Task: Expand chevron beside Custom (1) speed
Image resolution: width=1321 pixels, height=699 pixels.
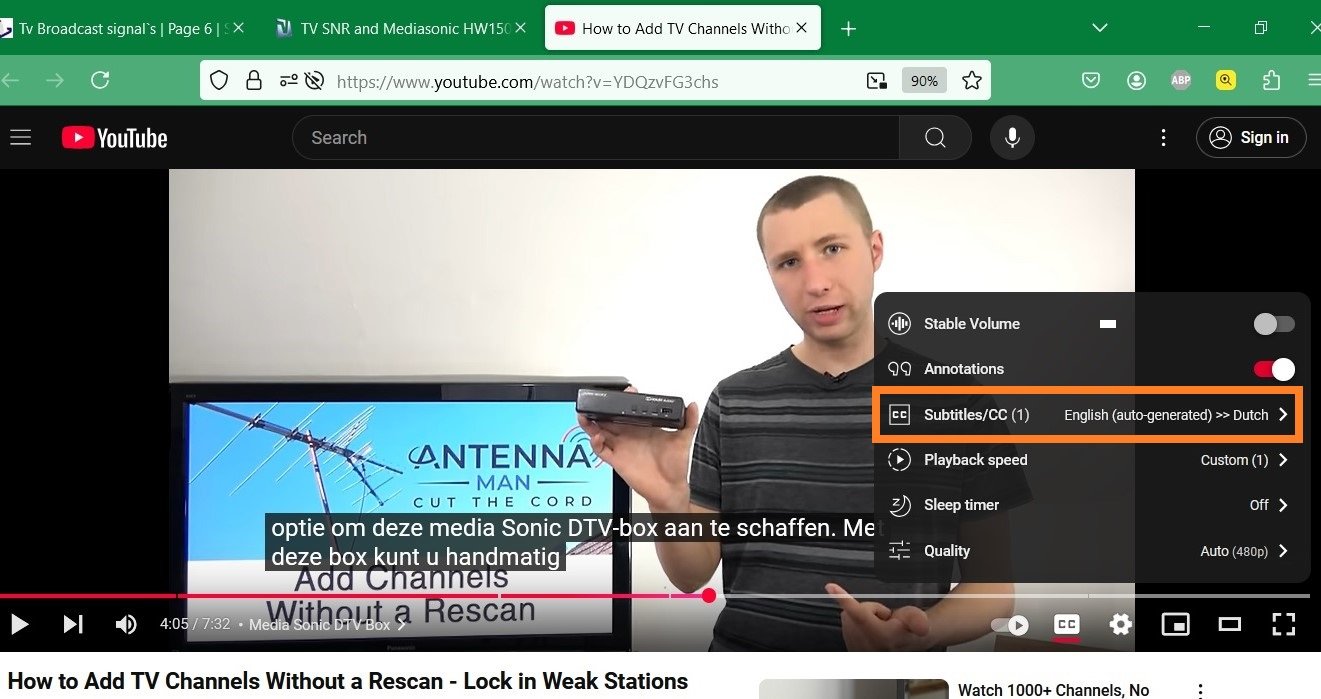Action: click(1283, 460)
